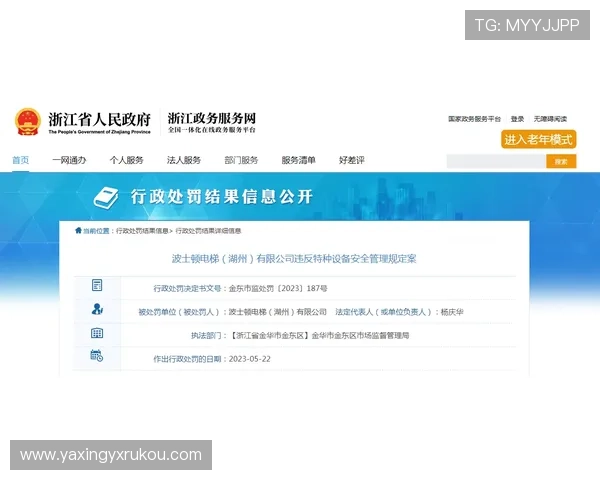Click the 行政处罚结果信息公开 banner heading
600x480 pixels.
(222, 197)
